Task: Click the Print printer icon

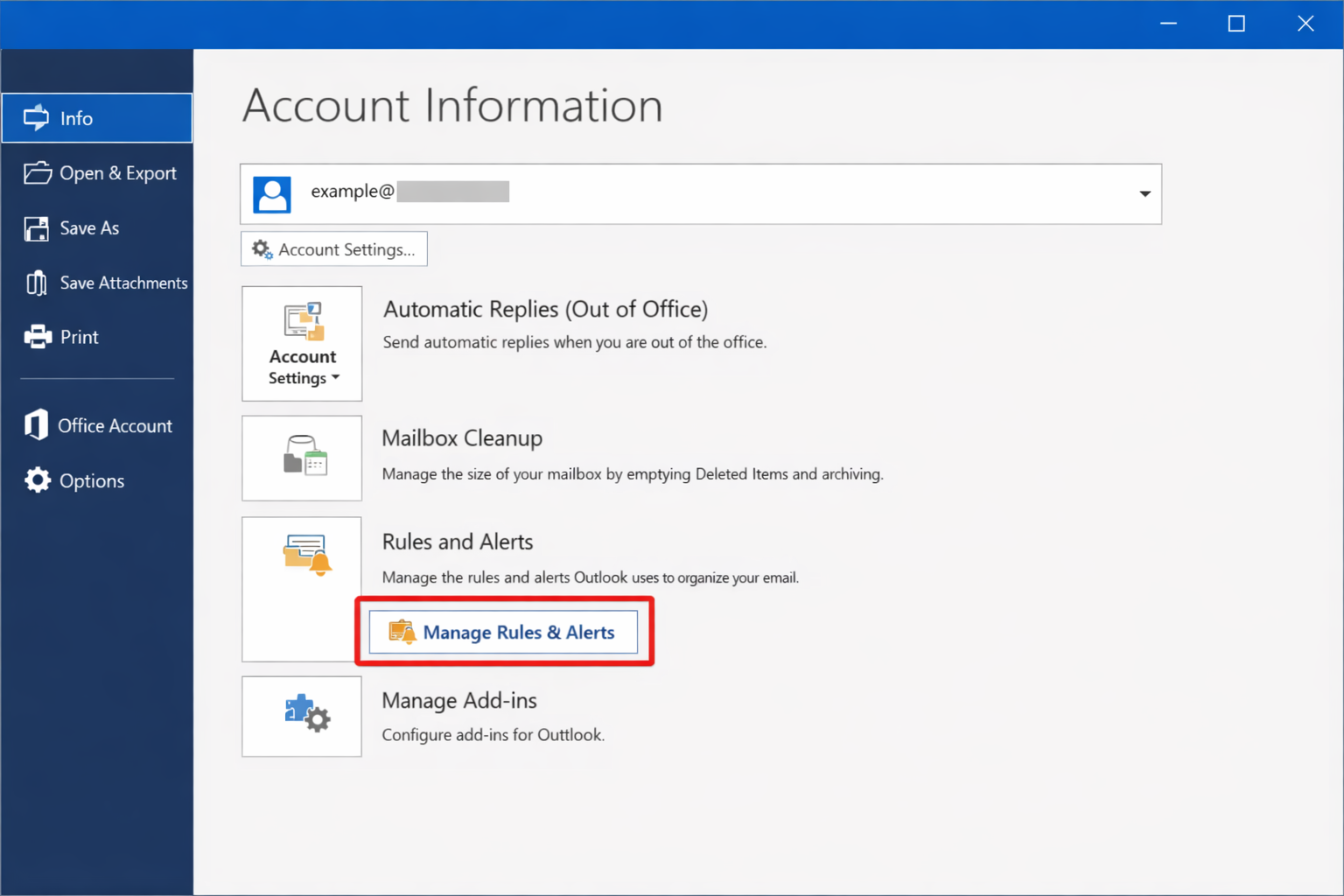Action: click(36, 336)
